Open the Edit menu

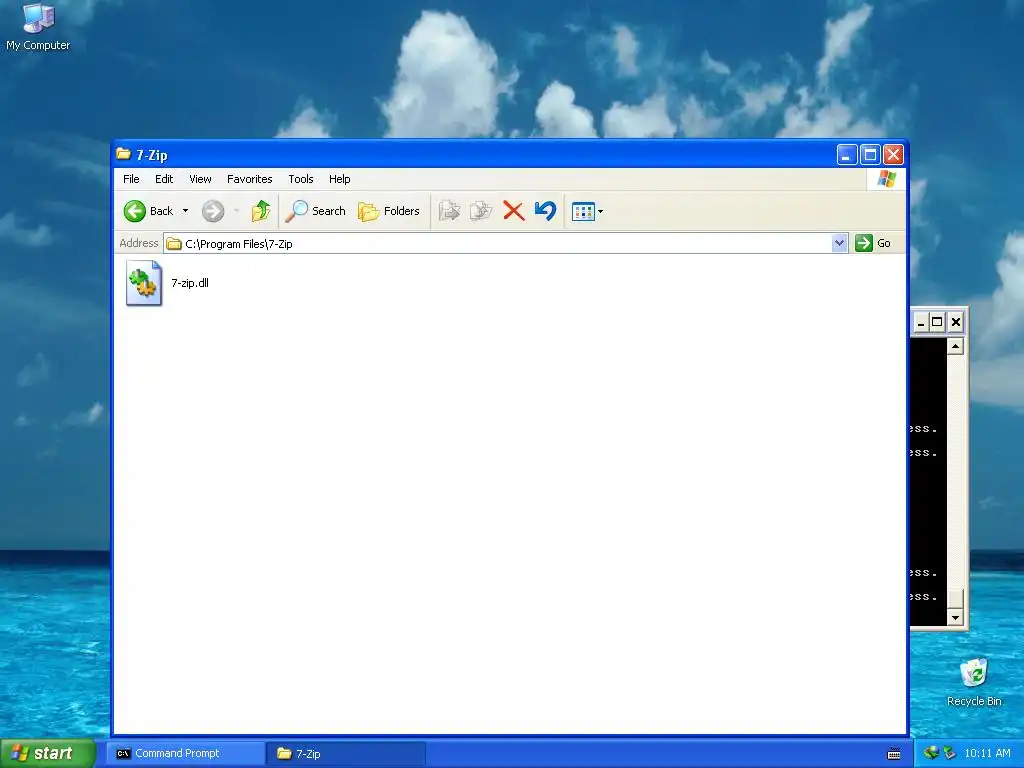click(x=164, y=179)
